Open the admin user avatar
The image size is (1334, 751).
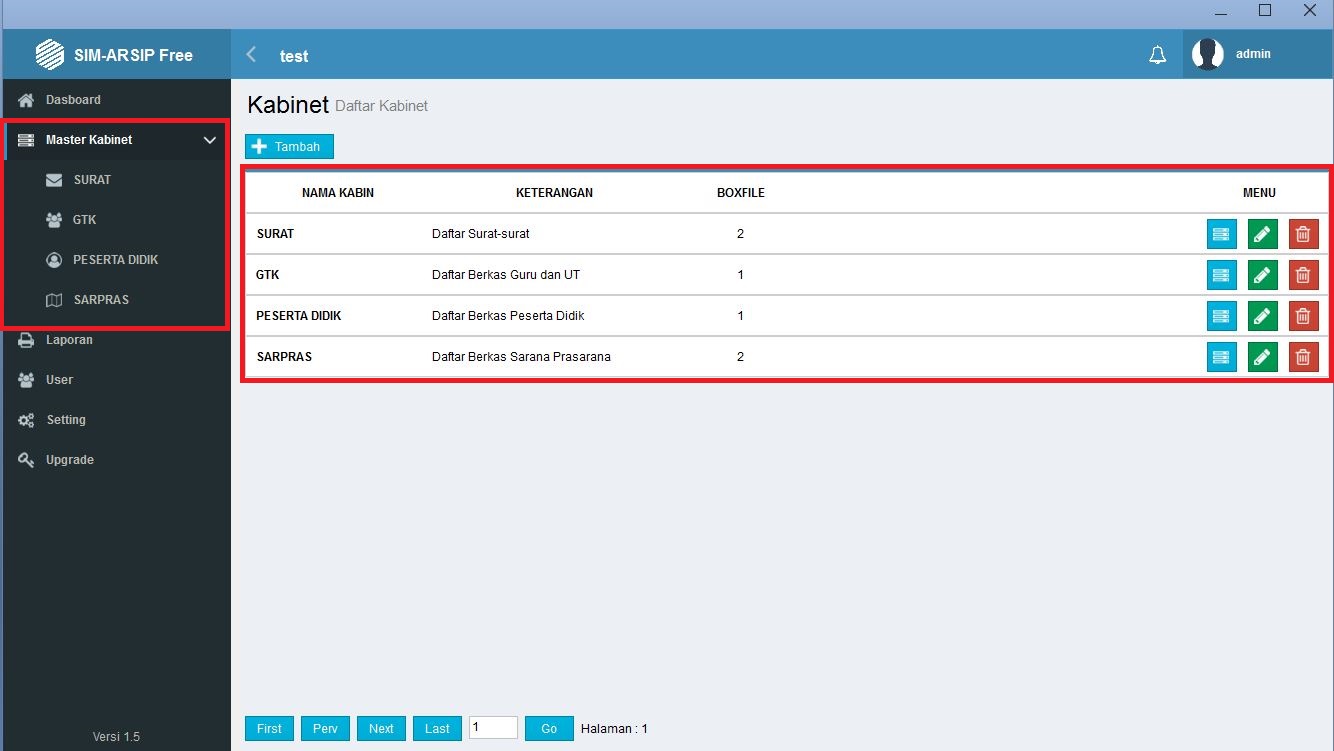click(1208, 54)
